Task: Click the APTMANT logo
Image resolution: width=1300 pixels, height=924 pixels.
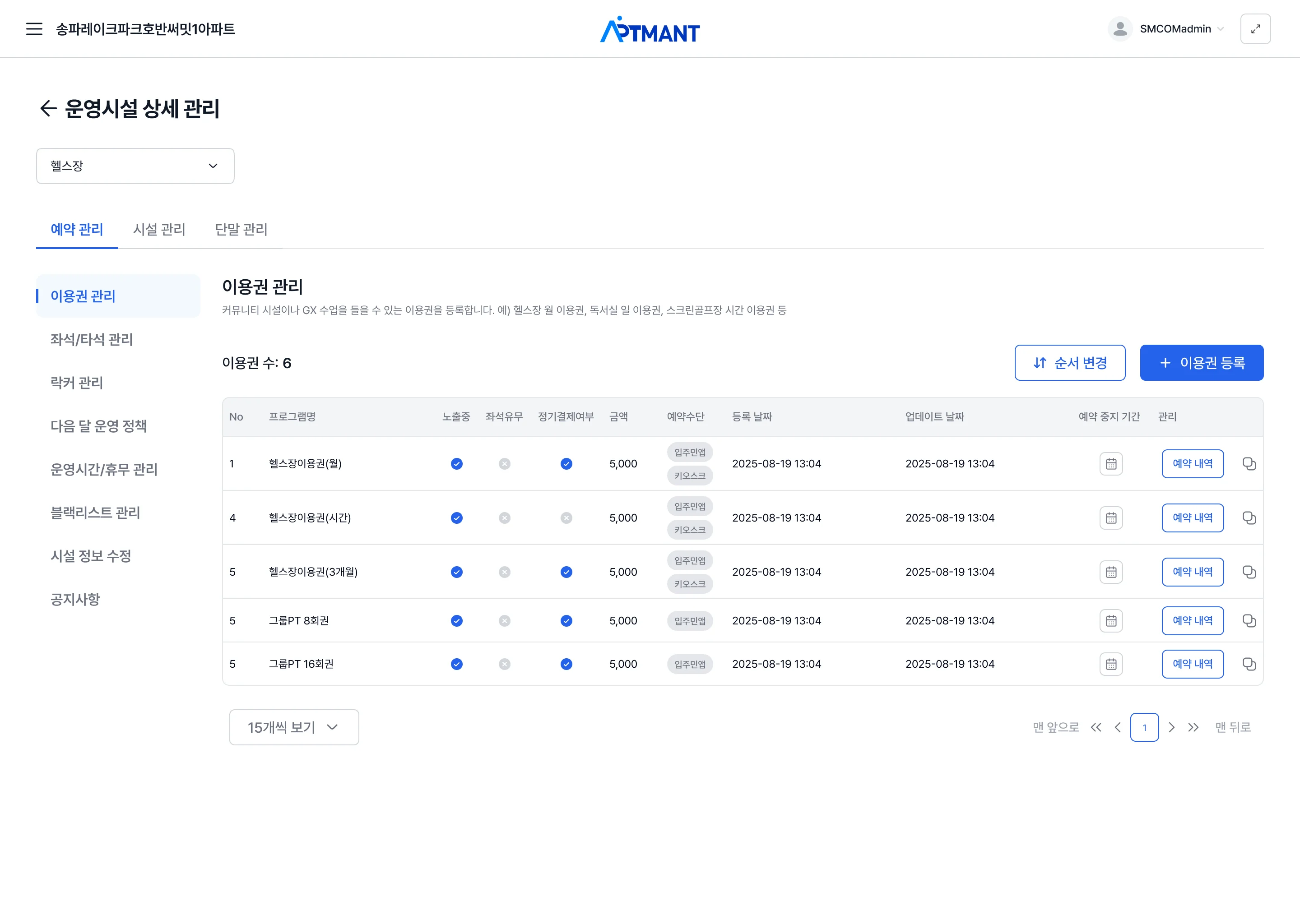Action: point(650,30)
